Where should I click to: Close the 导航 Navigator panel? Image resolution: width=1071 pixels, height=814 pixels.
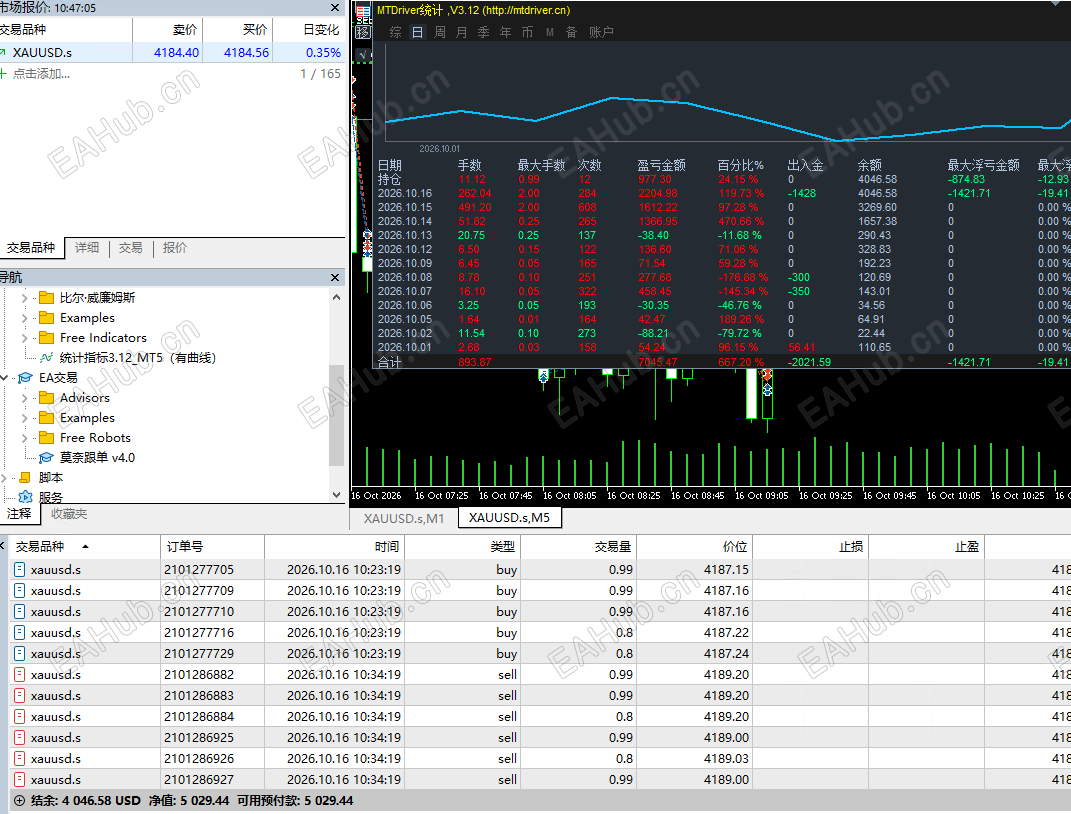click(335, 277)
